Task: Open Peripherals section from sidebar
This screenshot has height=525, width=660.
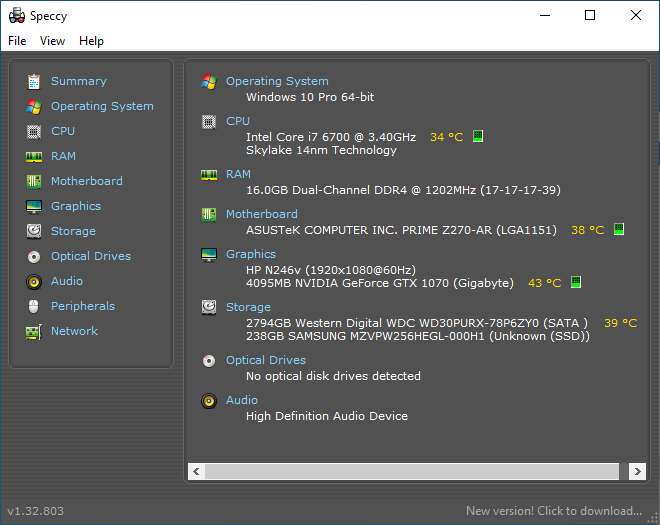Action: [x=83, y=306]
